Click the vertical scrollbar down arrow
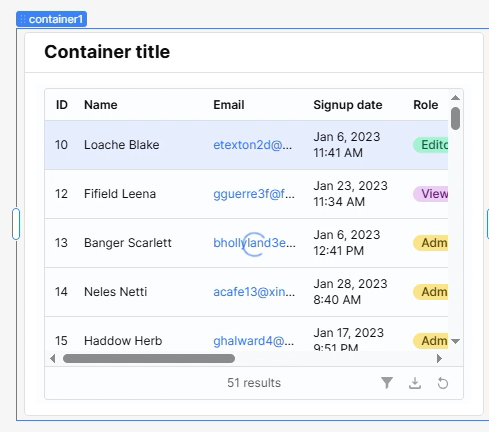 tap(455, 341)
